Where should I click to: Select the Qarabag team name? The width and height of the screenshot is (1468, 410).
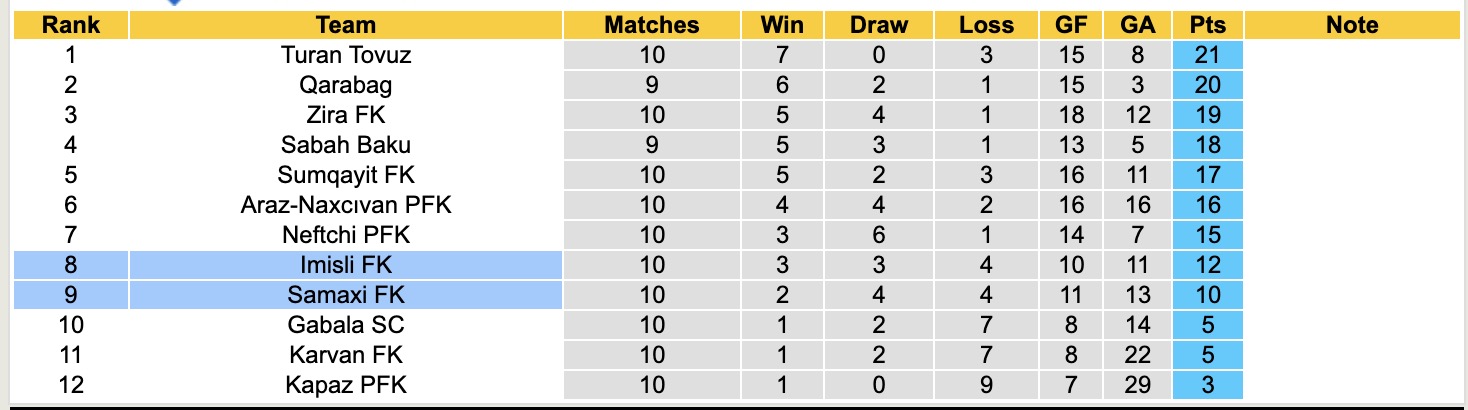pyautogui.click(x=346, y=85)
